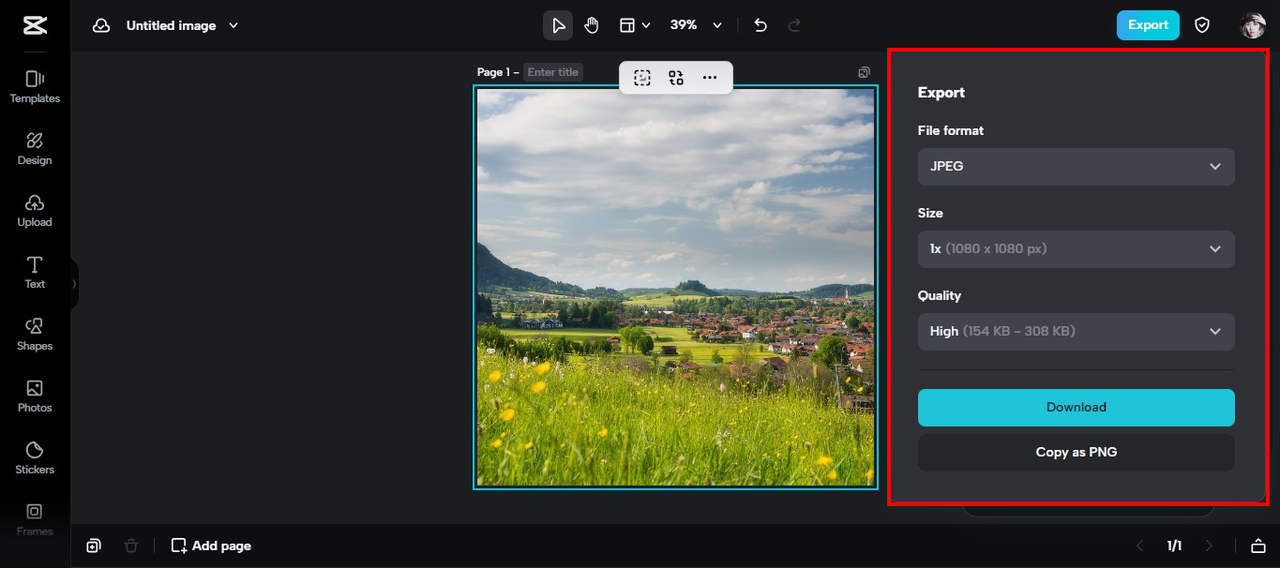Expand the collapsed side panel arrow
This screenshot has height=568, width=1280.
point(74,284)
